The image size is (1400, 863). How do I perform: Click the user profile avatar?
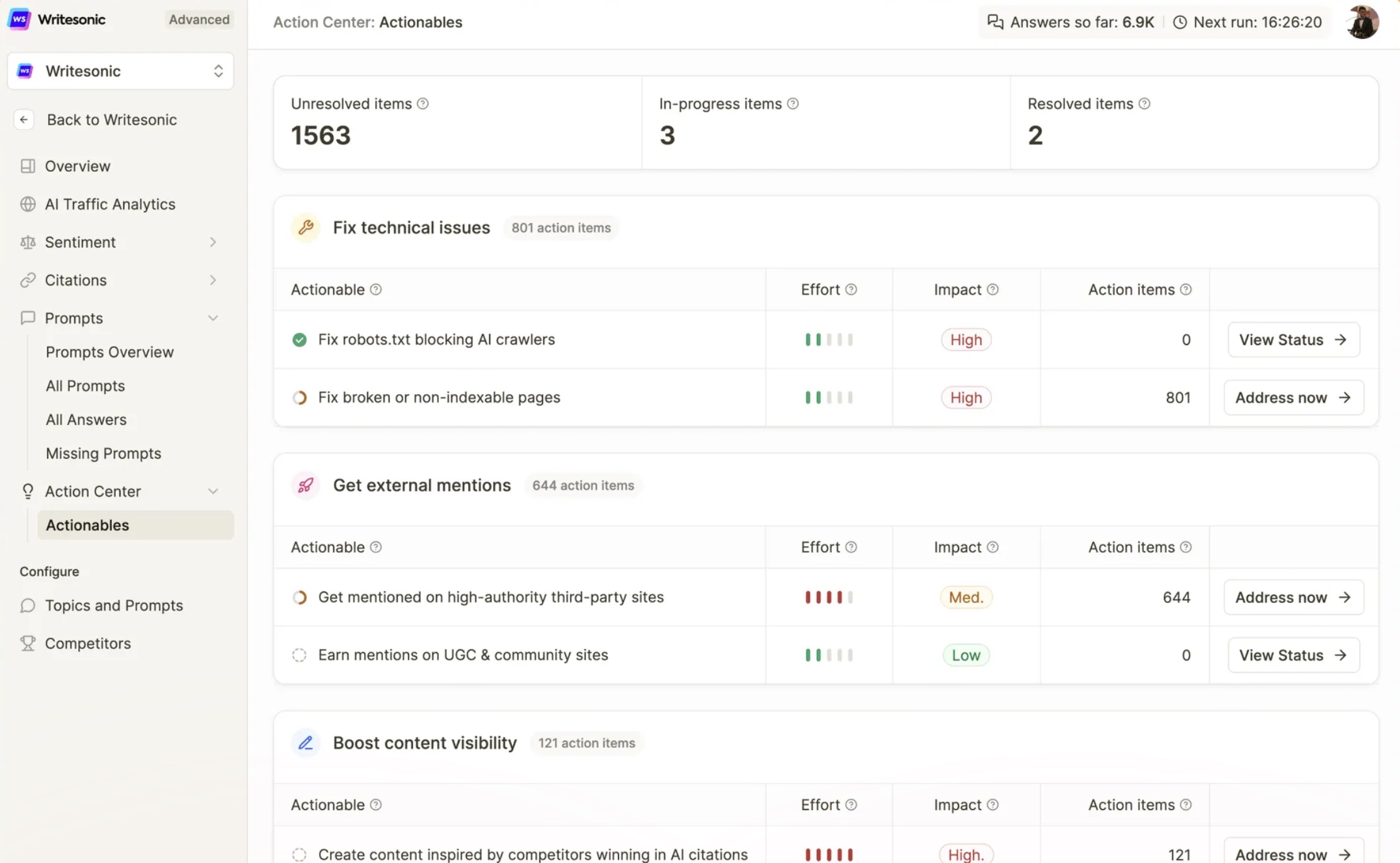point(1362,22)
